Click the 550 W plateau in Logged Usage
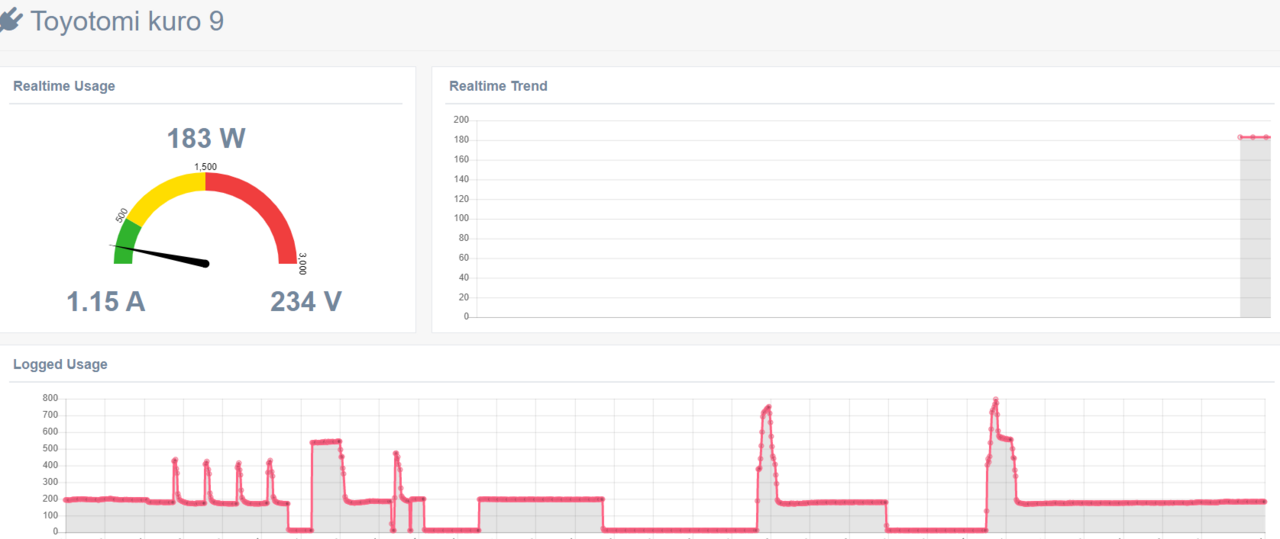Viewport: 1280px width, 539px height. click(x=326, y=441)
